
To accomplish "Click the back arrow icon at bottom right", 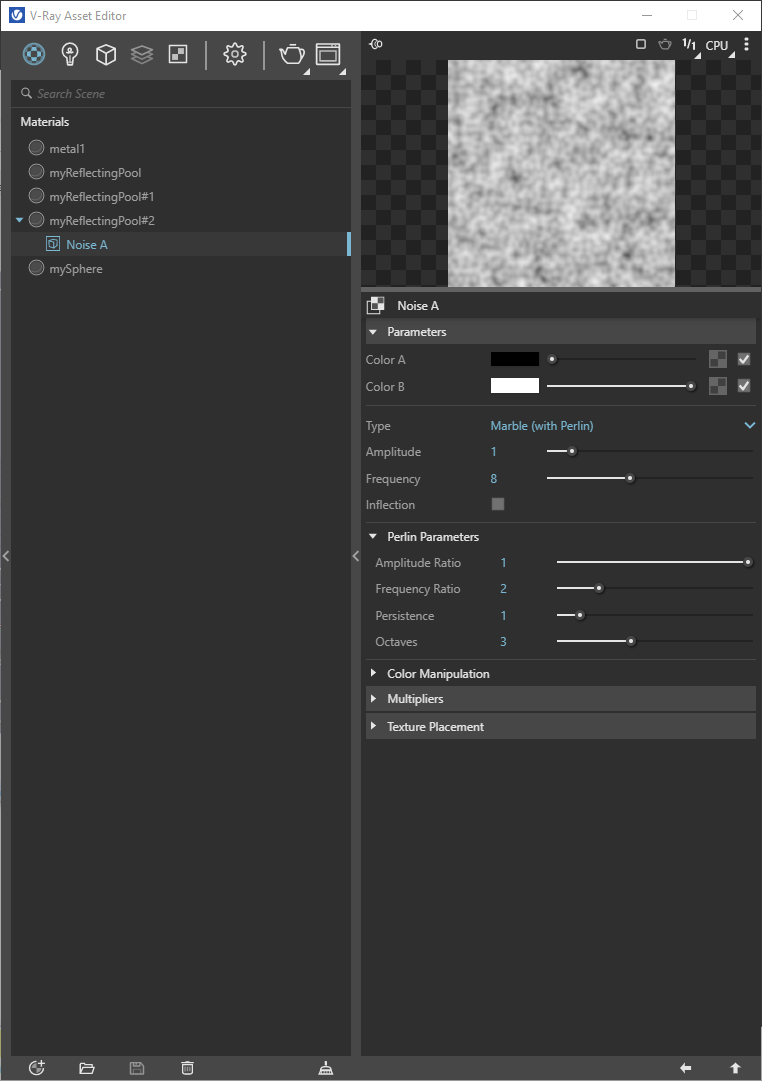I will tap(685, 1068).
